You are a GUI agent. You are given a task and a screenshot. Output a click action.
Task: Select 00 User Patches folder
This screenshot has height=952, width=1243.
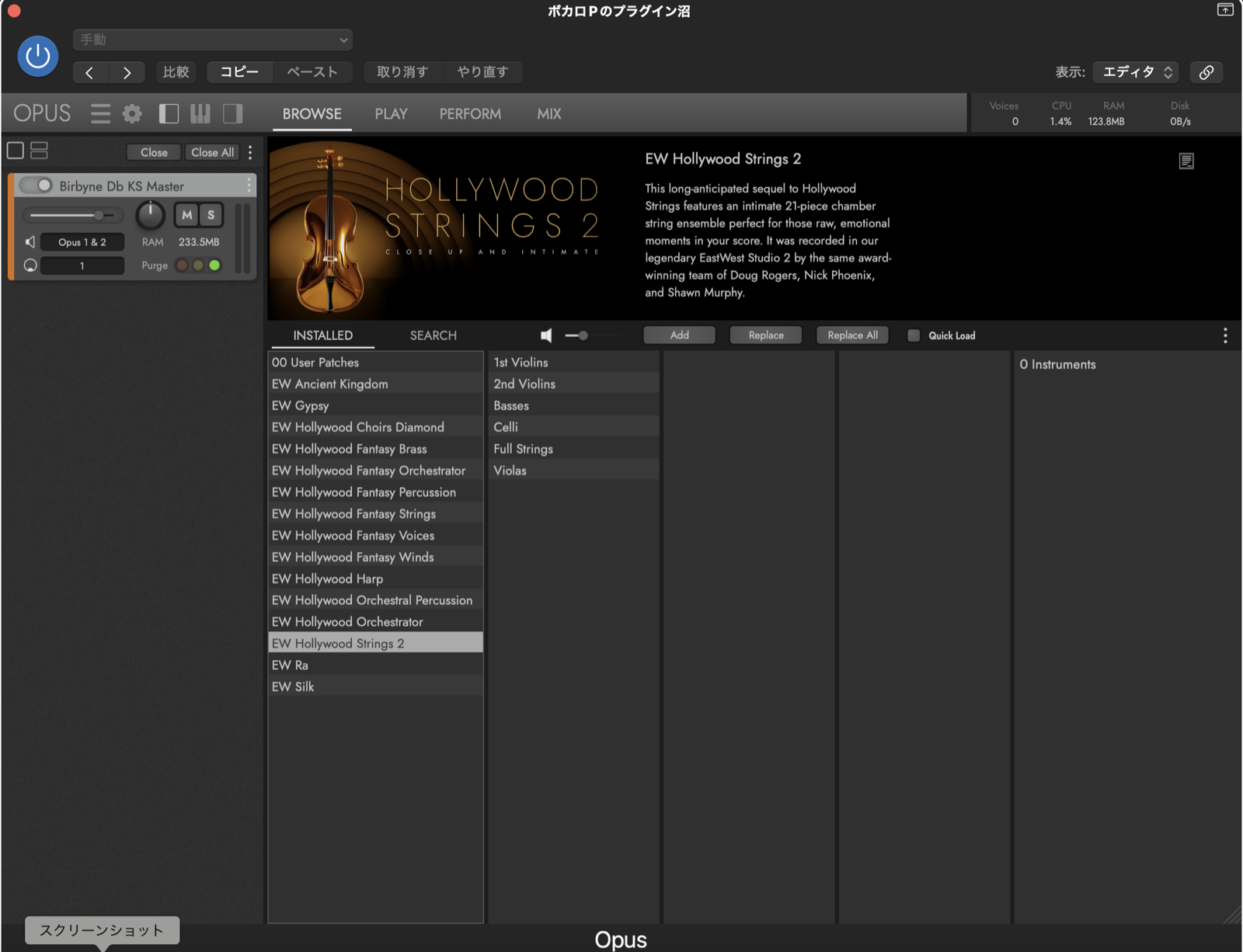point(376,362)
